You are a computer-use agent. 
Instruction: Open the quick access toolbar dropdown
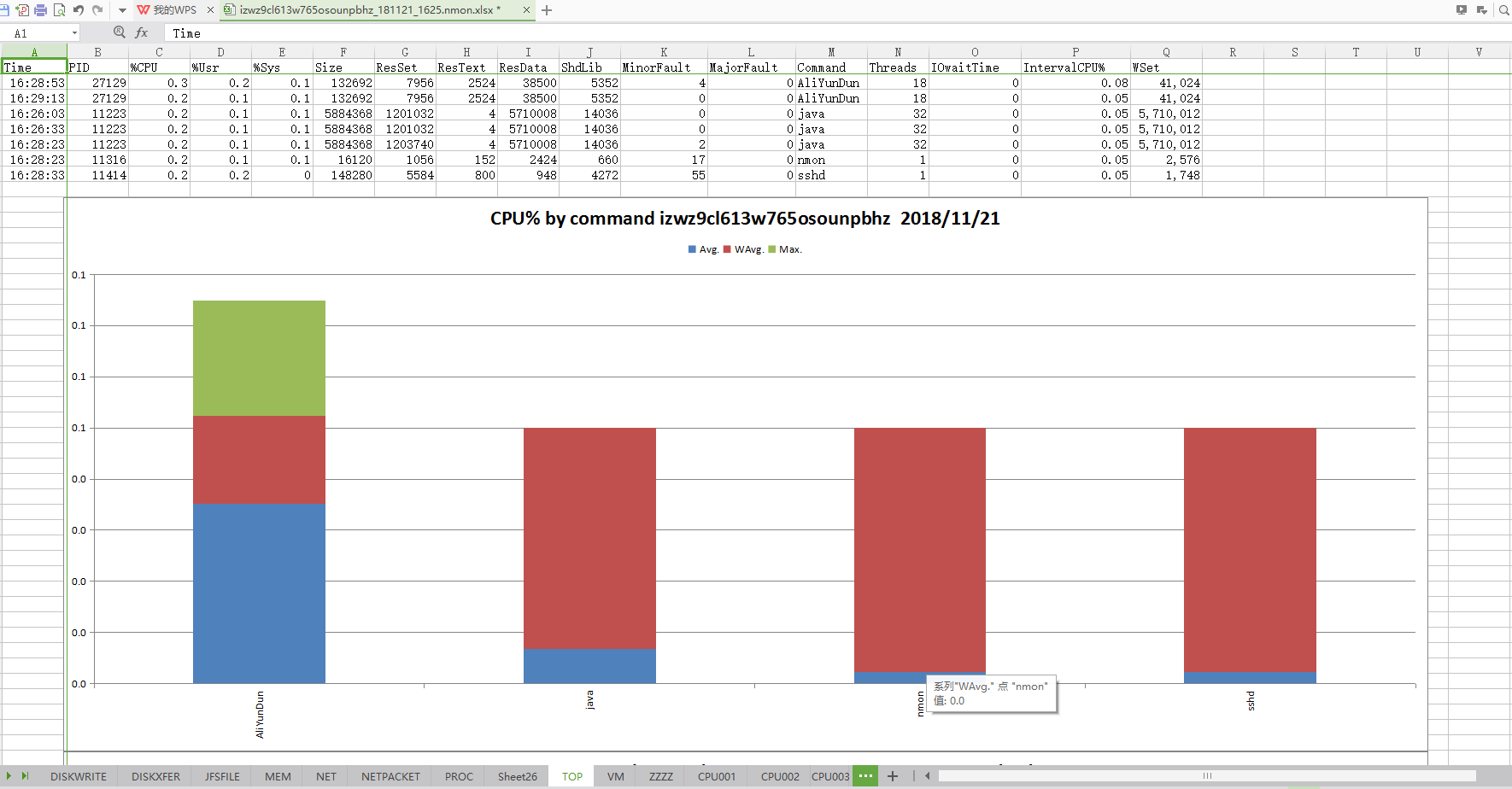(x=122, y=10)
